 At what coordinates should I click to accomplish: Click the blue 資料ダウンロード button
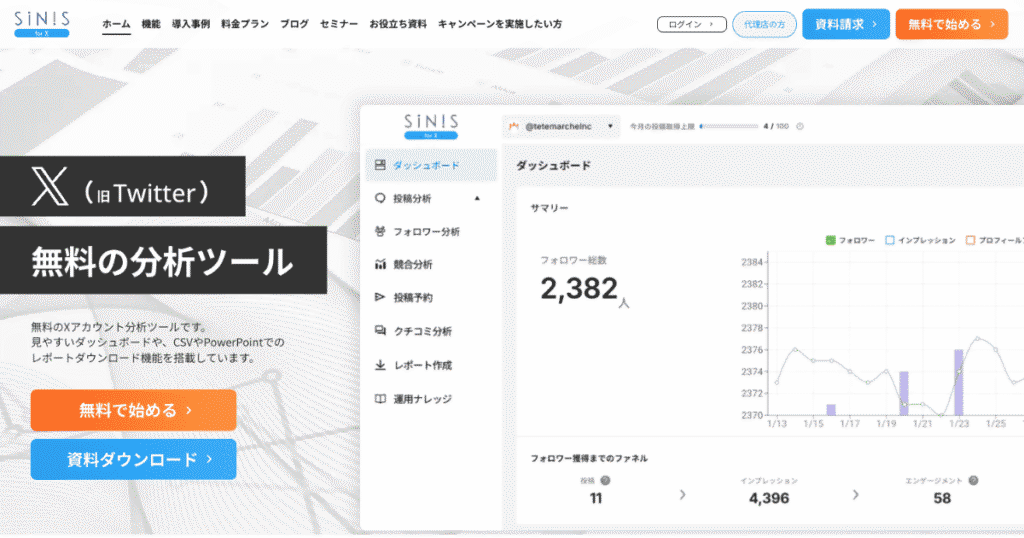click(133, 460)
